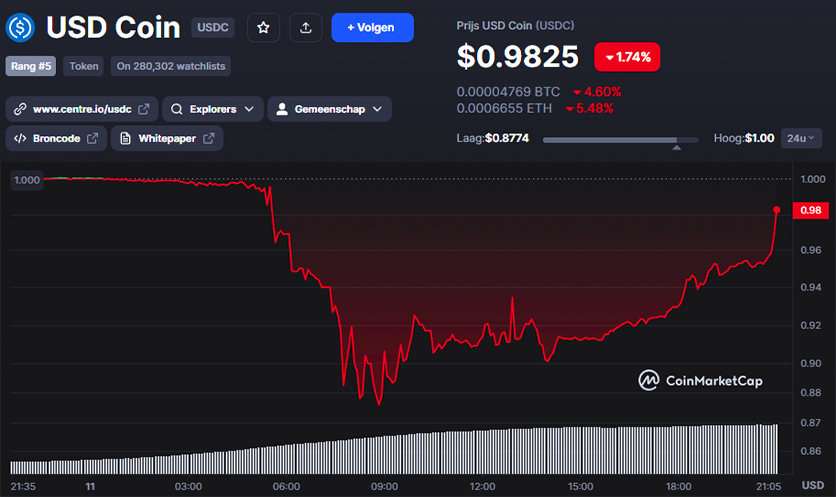Image resolution: width=836 pixels, height=497 pixels.
Task: Click the USDC ticker badge
Action: [213, 27]
